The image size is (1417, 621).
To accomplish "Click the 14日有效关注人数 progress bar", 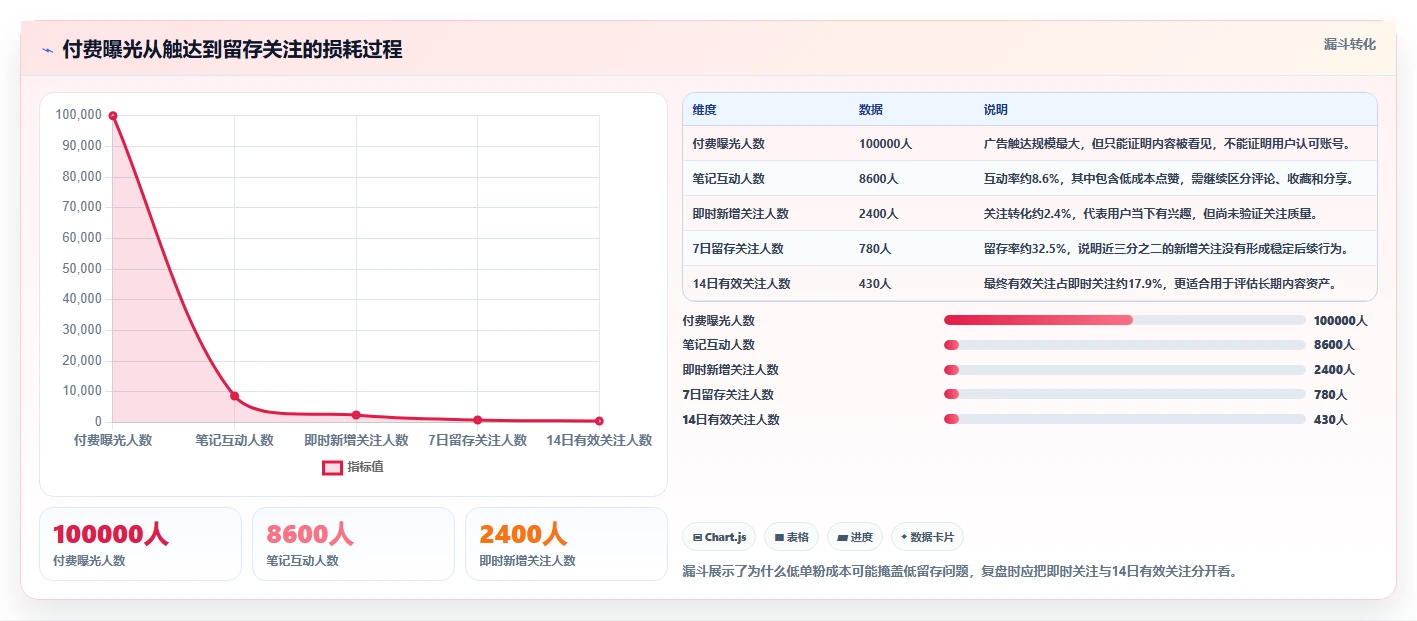I will [x=1125, y=420].
